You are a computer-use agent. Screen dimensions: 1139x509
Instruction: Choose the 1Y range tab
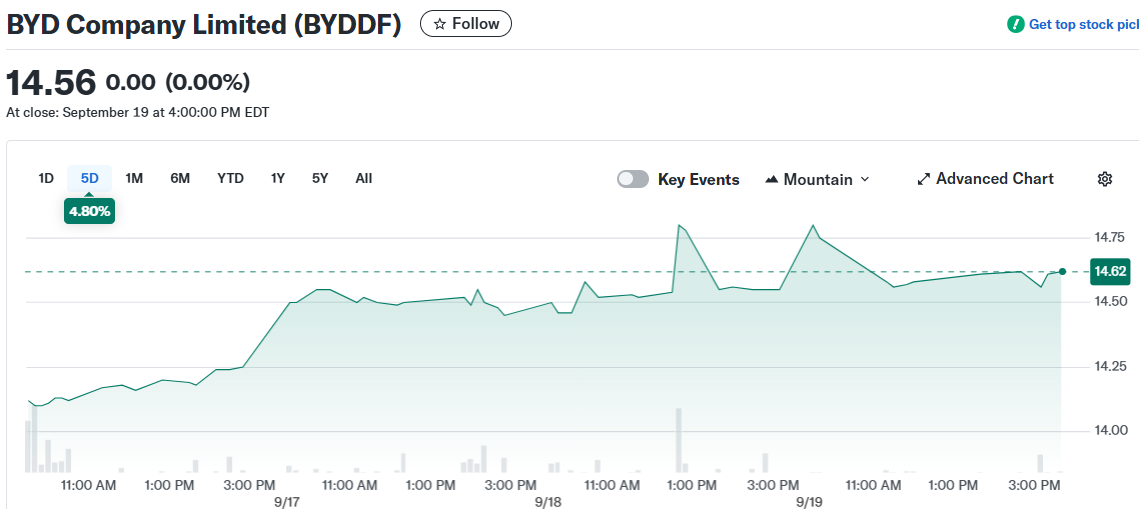277,178
